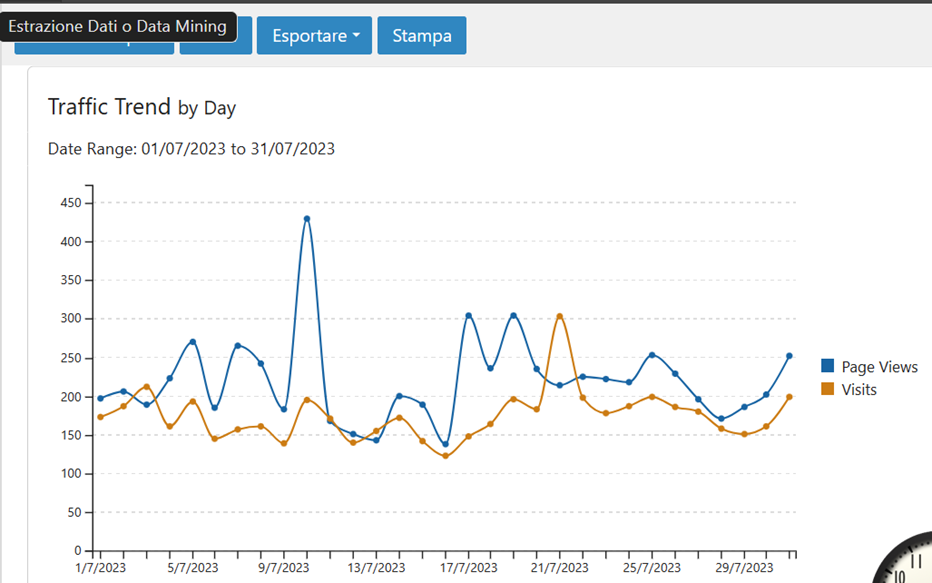This screenshot has width=932, height=583.
Task: Click the y-axis value "450"
Action: pos(71,203)
